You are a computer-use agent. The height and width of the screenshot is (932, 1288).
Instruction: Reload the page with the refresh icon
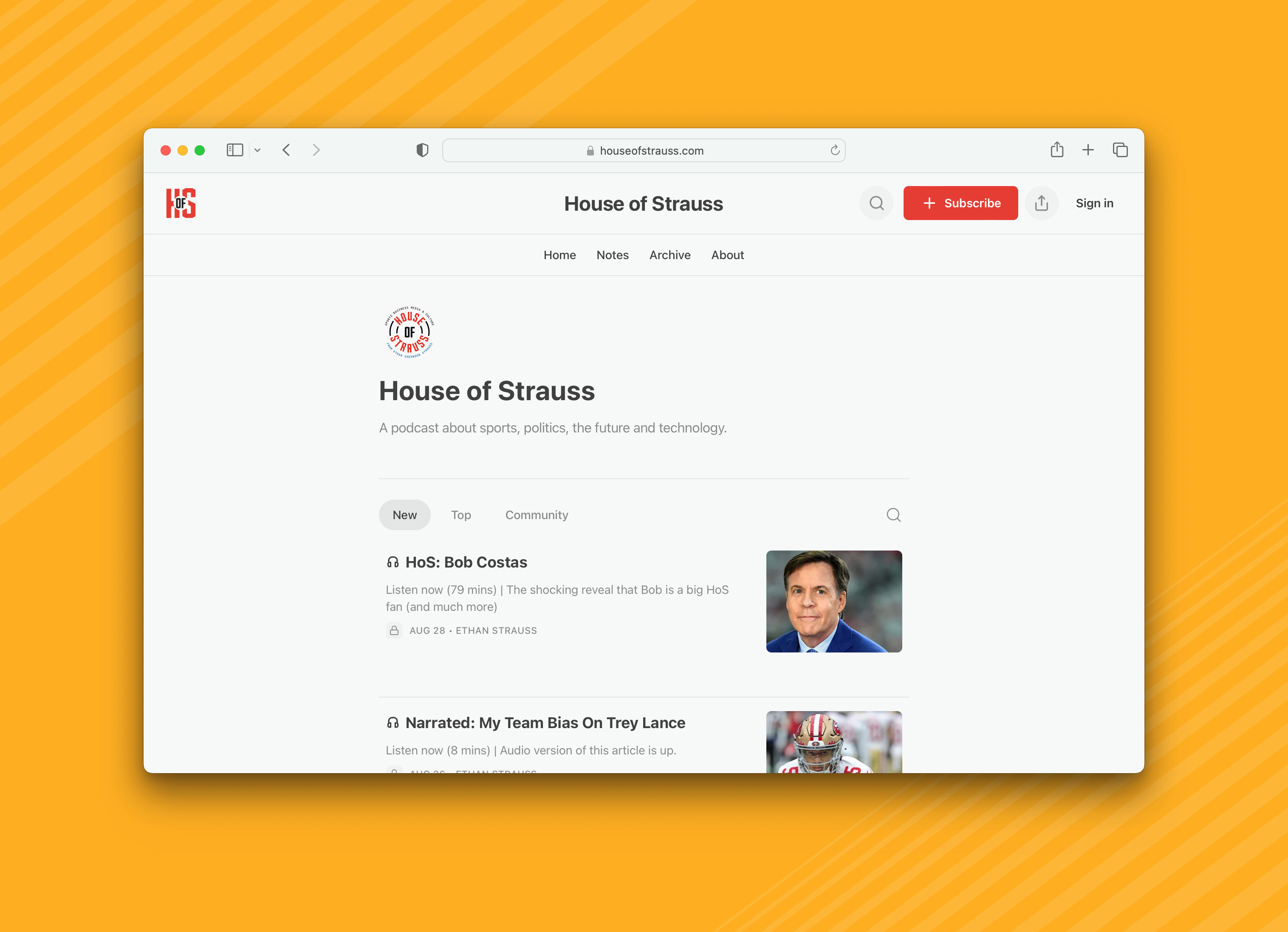point(834,150)
